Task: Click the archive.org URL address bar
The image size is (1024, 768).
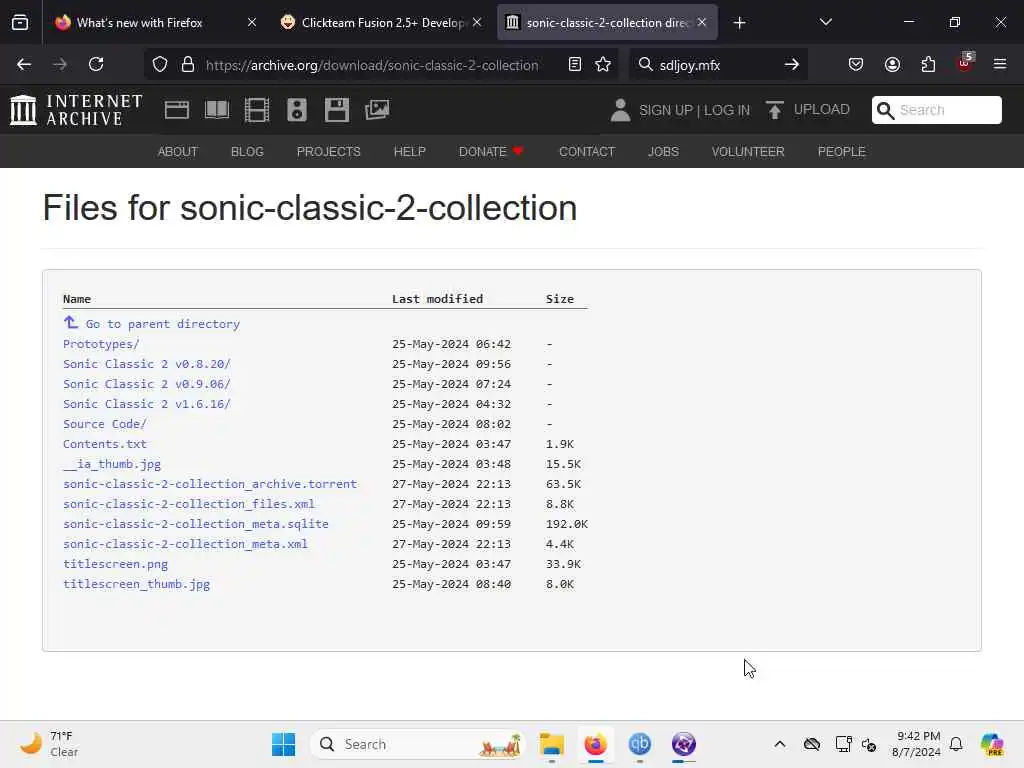Action: (x=372, y=65)
